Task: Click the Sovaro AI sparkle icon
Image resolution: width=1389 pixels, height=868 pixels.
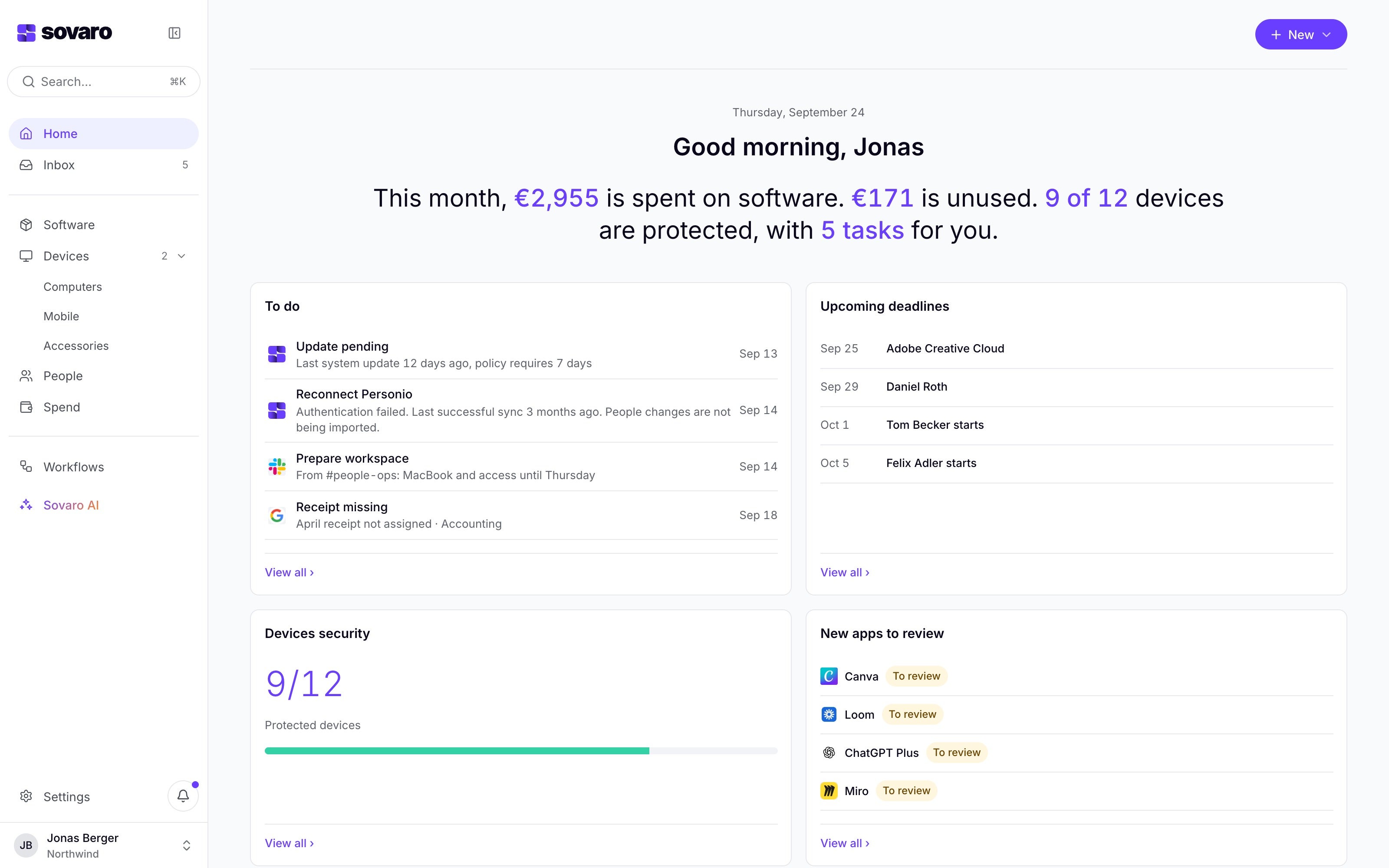Action: coord(26,505)
